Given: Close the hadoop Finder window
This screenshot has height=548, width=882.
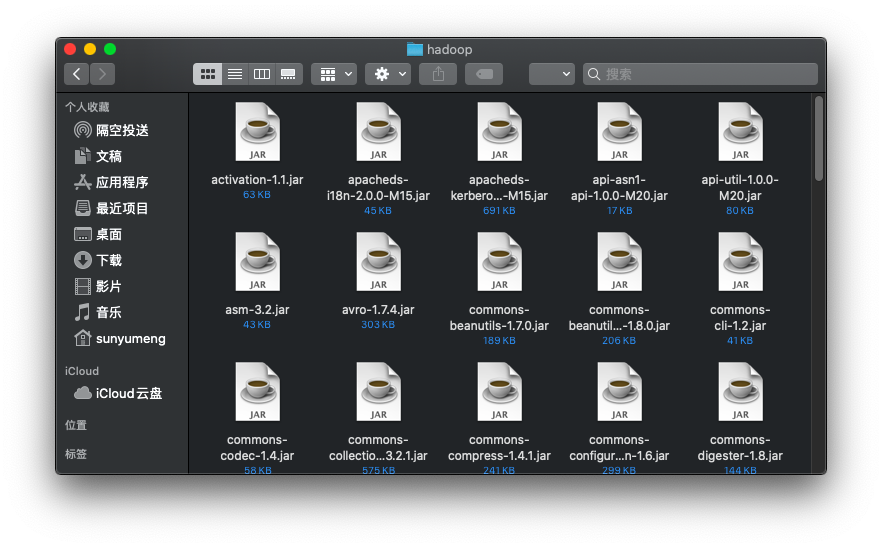Looking at the screenshot, I should (70, 50).
